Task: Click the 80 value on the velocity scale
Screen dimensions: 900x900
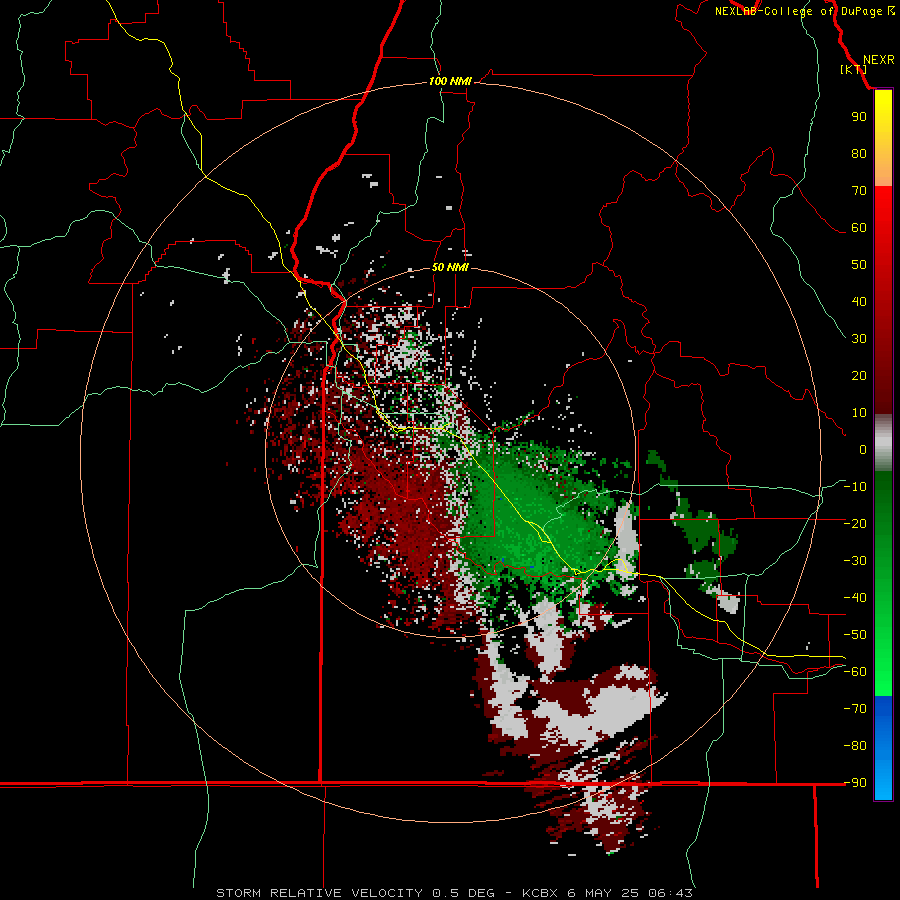Action: click(859, 154)
